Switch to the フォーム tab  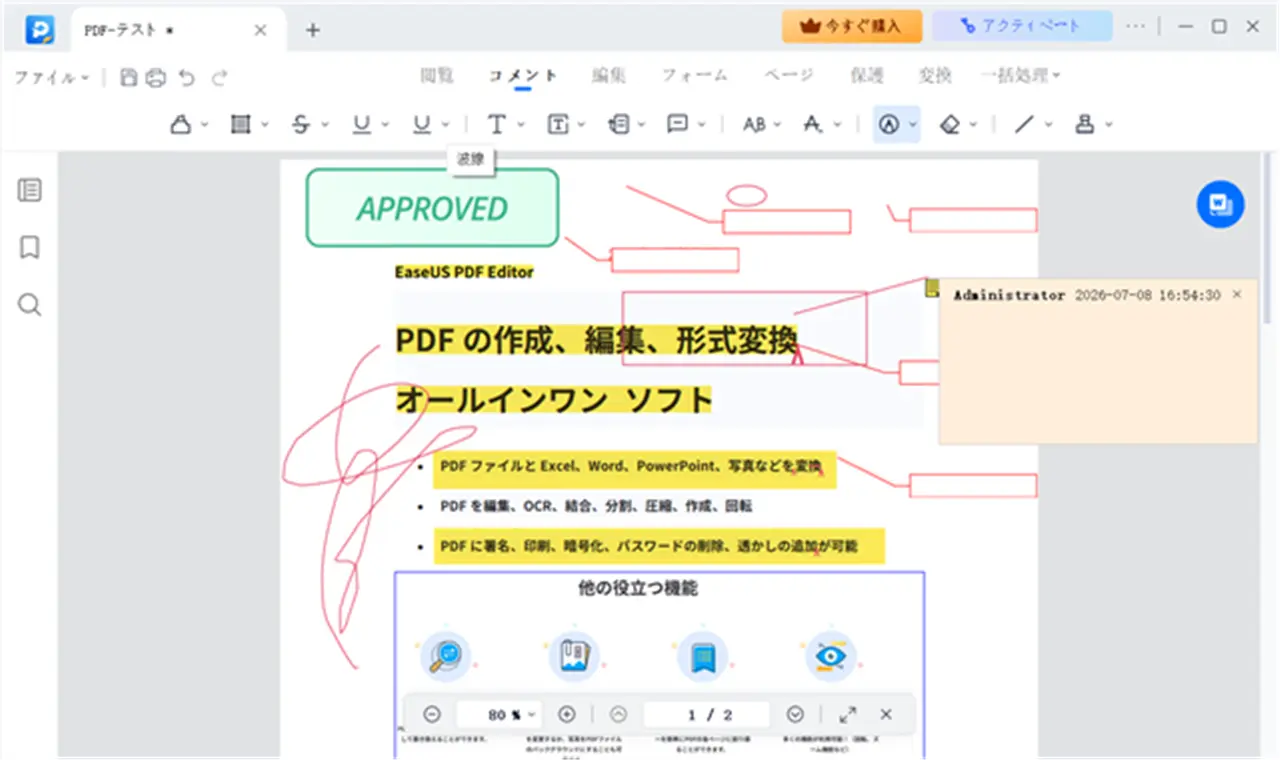click(695, 76)
